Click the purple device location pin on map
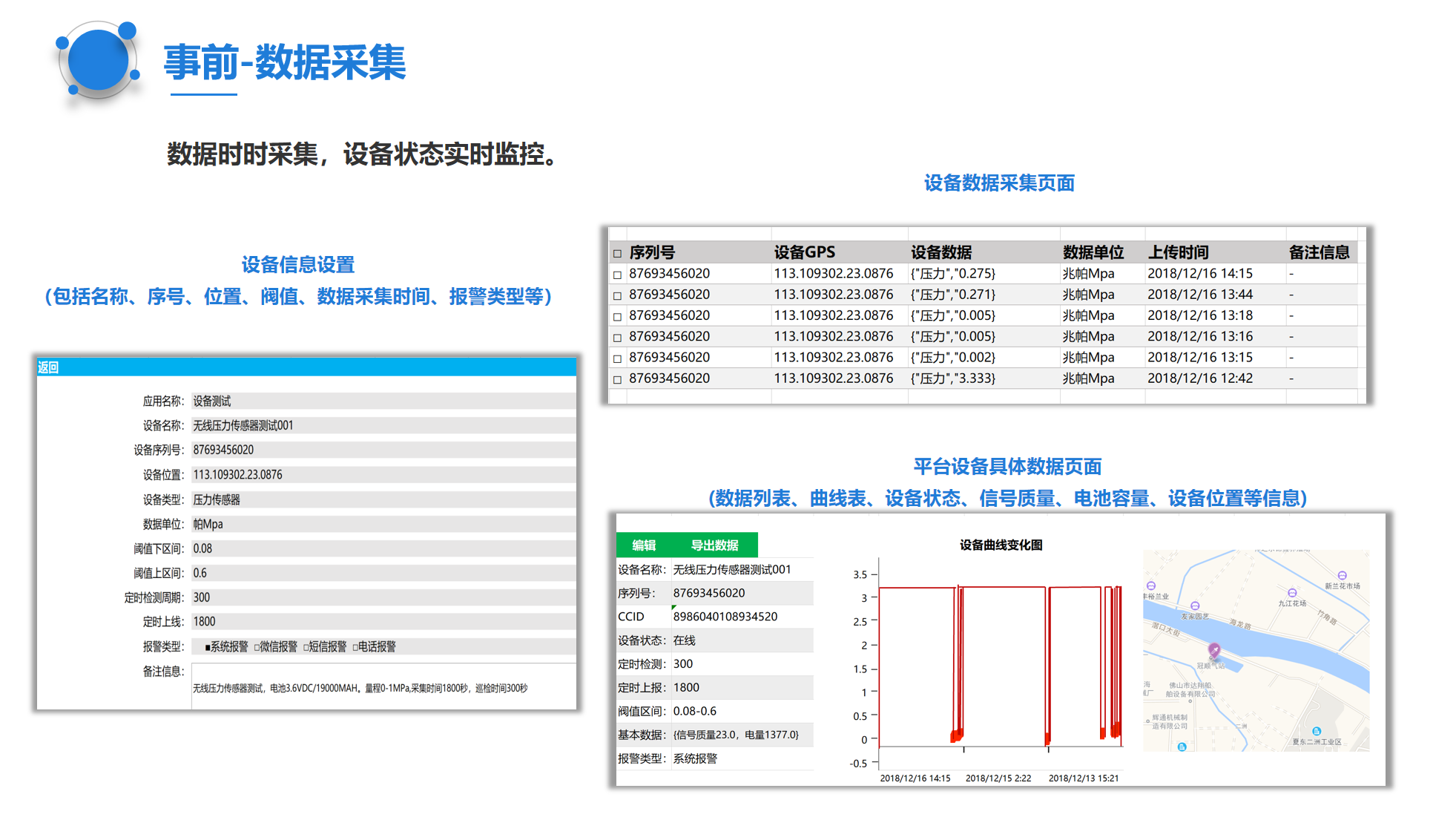1456x820 pixels. [1213, 650]
